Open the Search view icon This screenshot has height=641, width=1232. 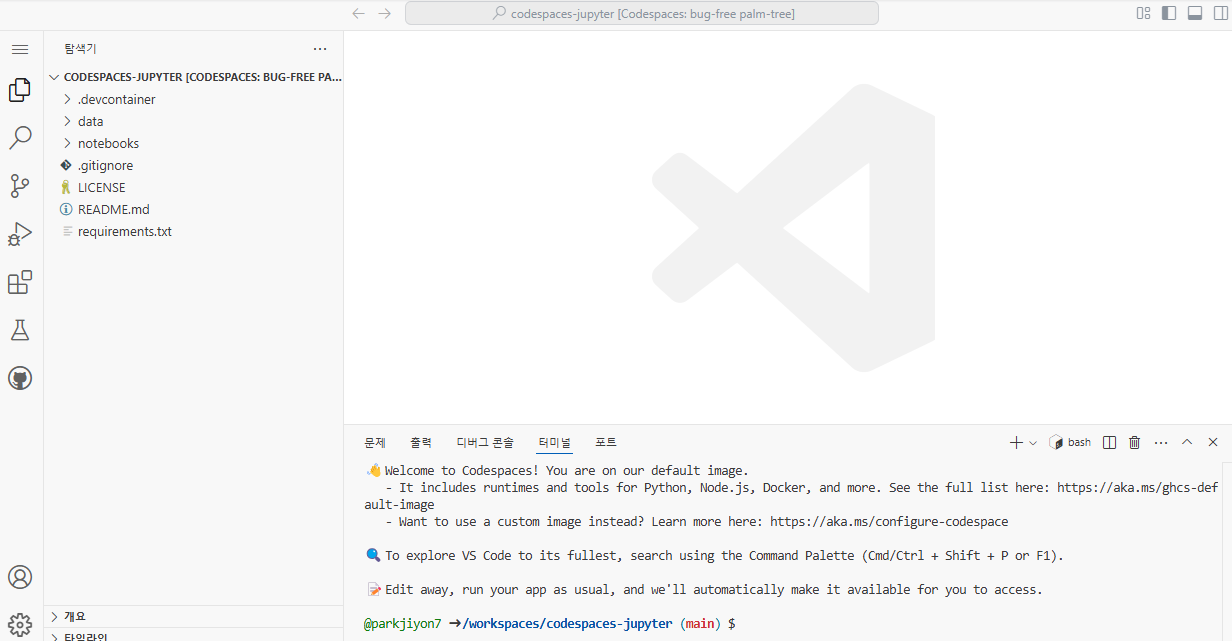(x=20, y=138)
